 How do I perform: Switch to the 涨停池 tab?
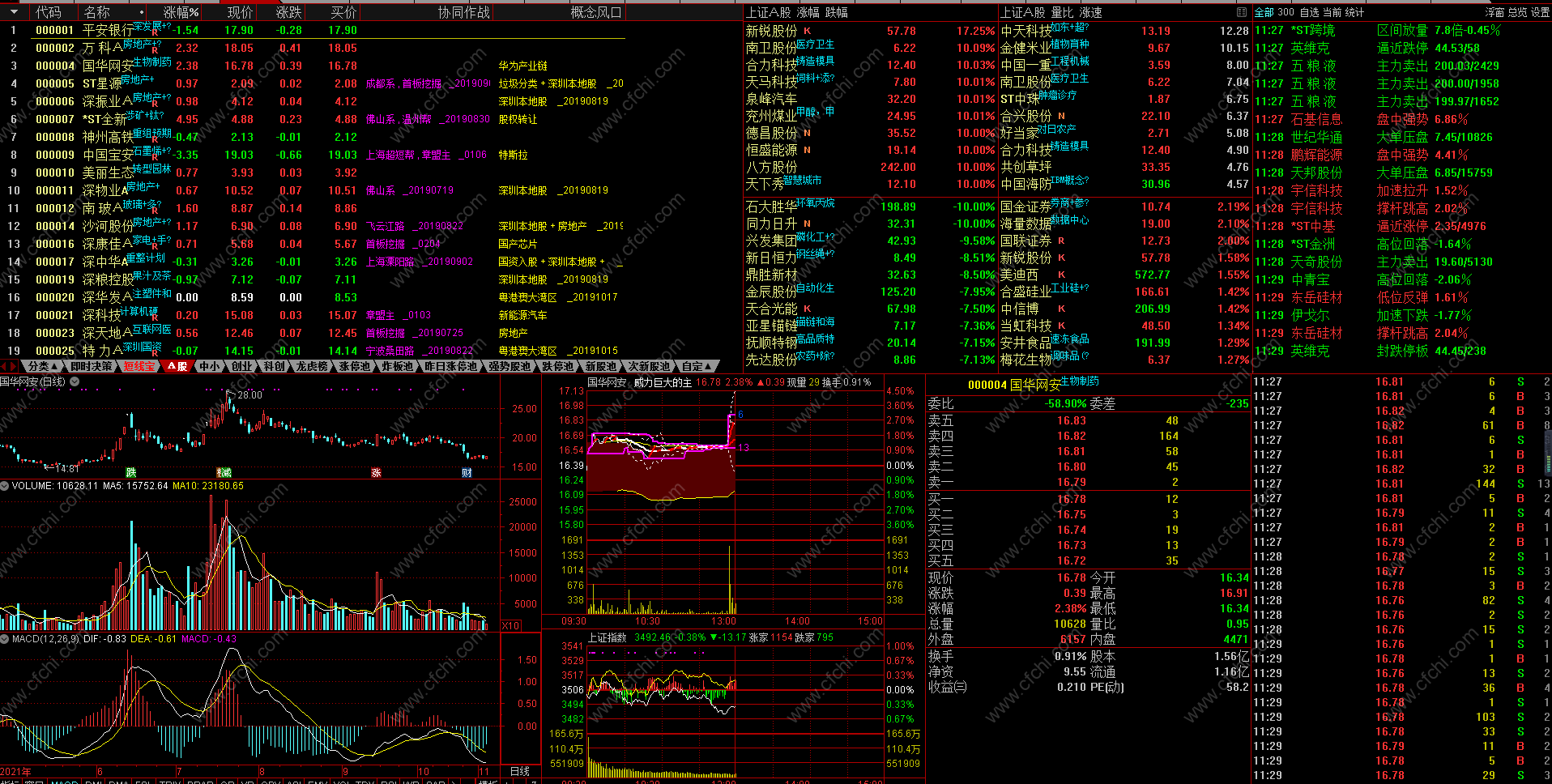coord(354,366)
